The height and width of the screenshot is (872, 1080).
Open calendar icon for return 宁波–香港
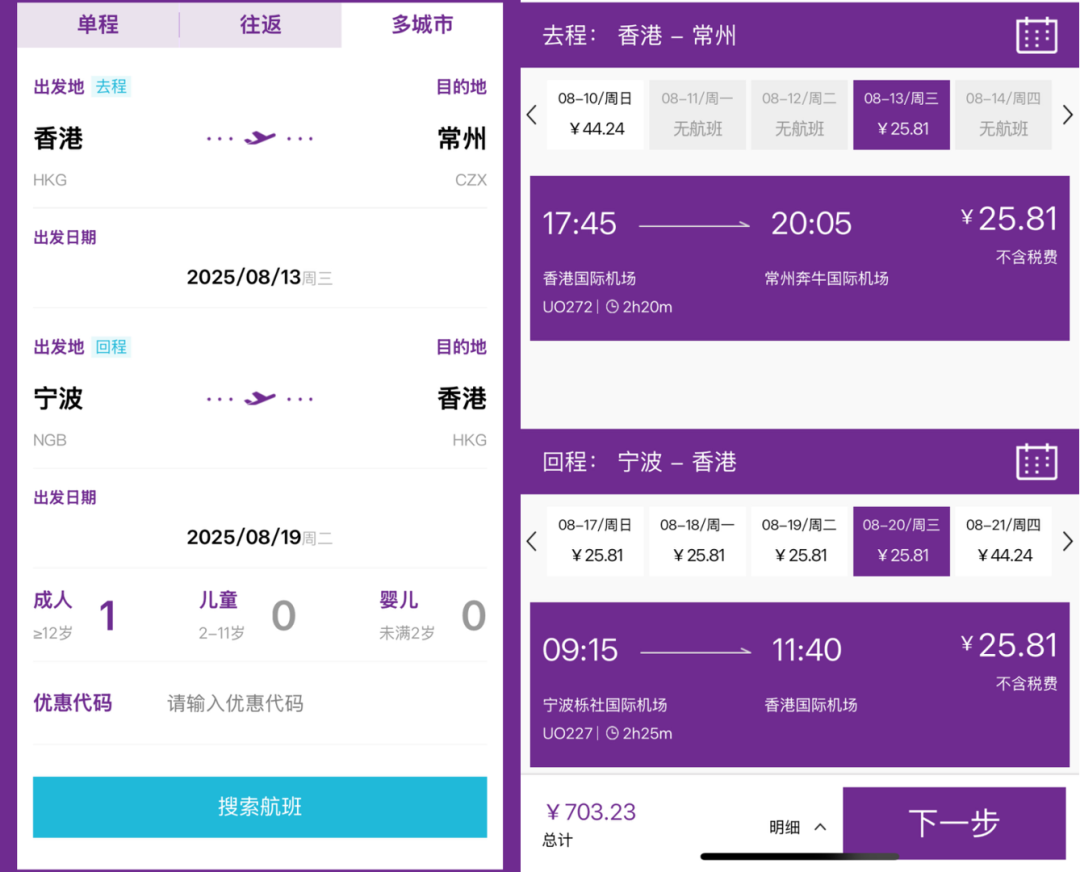pos(1036,461)
